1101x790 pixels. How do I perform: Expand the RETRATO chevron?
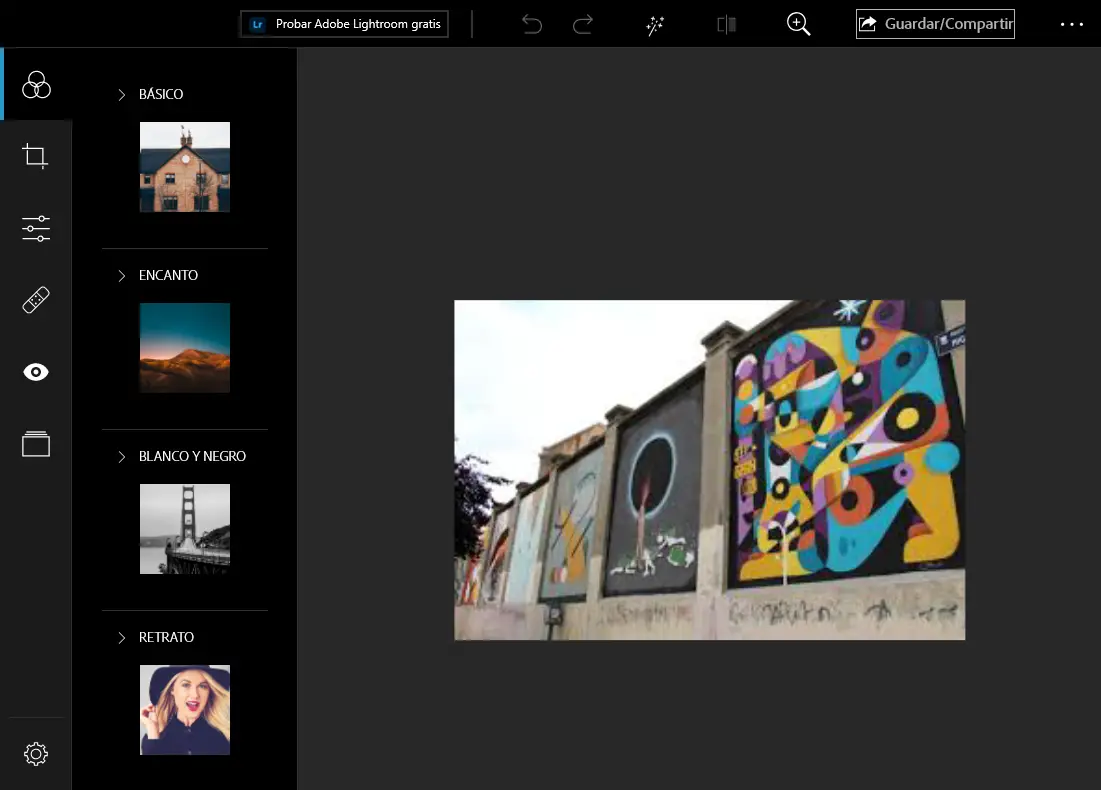click(x=121, y=638)
